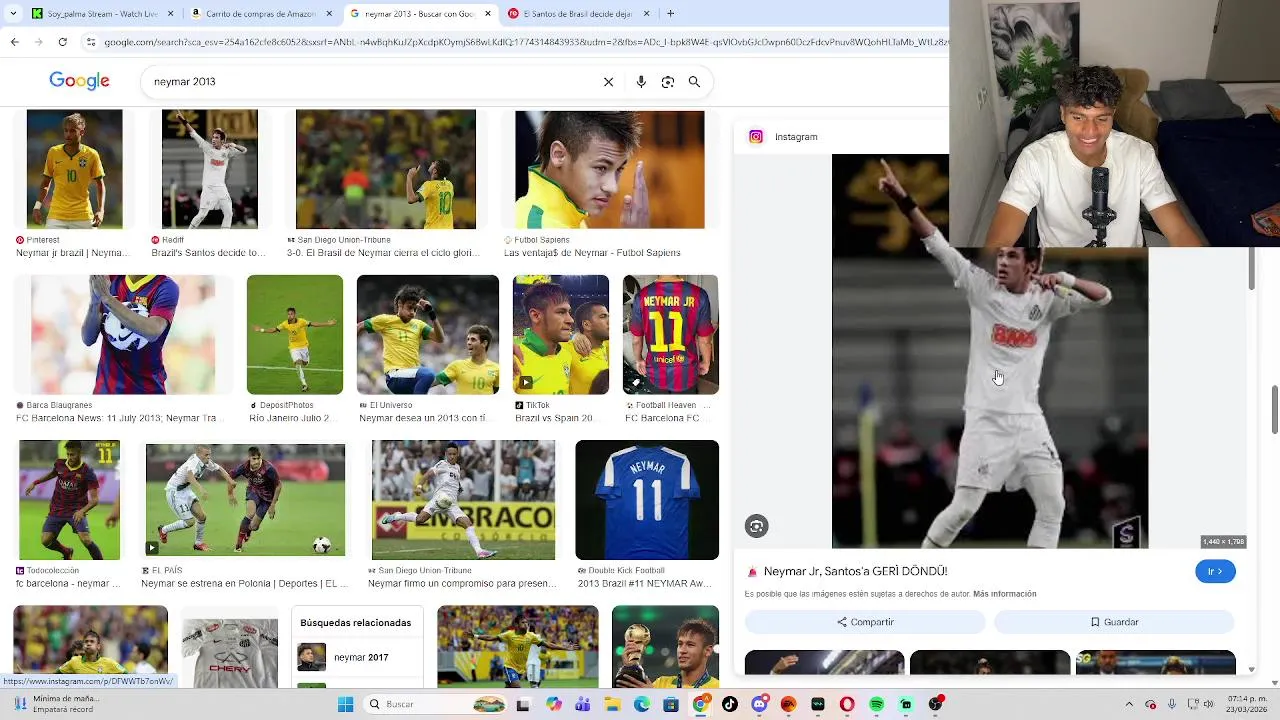Open Microsoft Store from the taskbar

671,704
